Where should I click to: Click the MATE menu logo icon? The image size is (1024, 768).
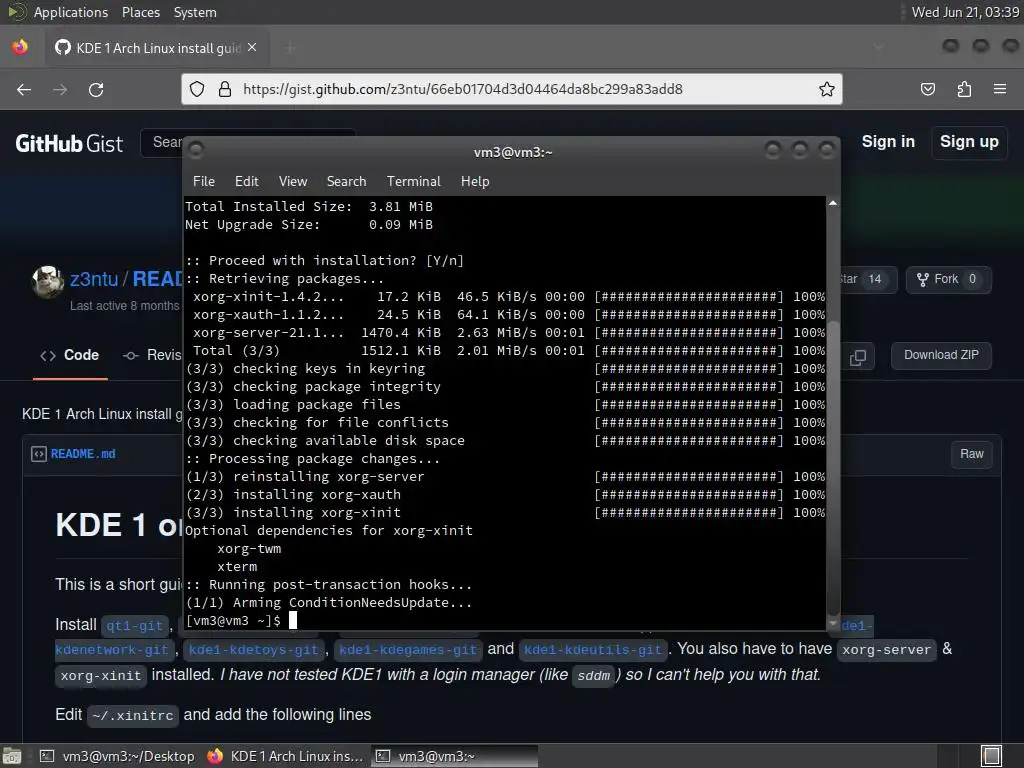16,12
